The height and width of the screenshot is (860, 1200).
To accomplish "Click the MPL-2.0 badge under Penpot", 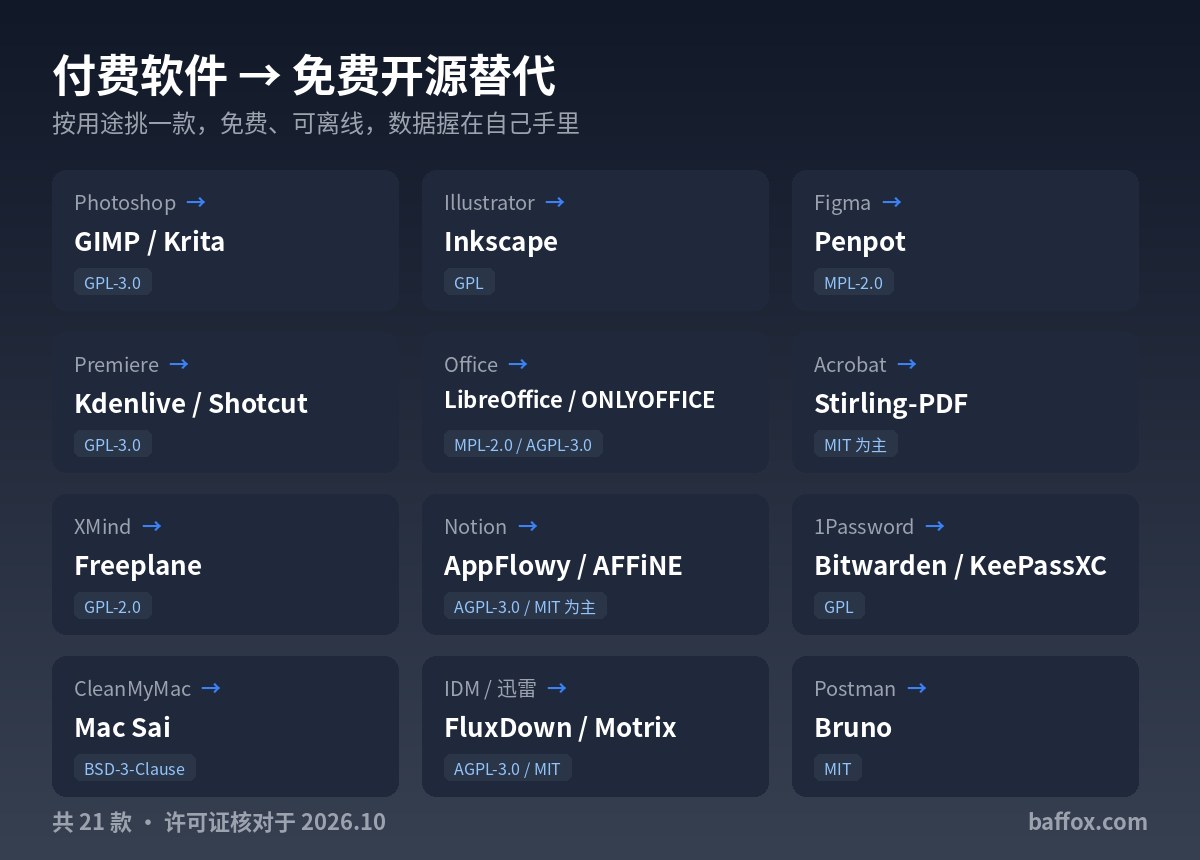I will click(854, 282).
